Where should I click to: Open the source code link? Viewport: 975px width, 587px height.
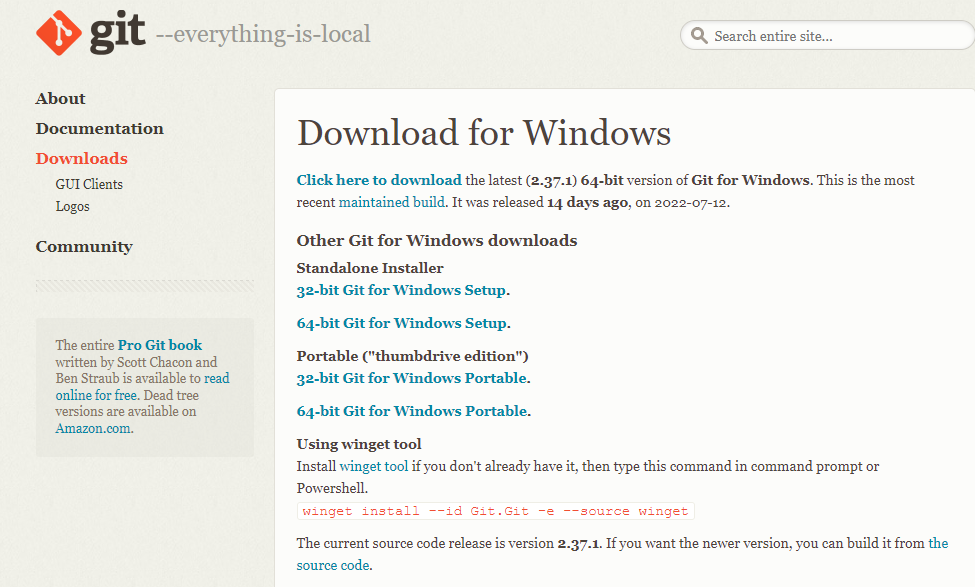tap(332, 565)
